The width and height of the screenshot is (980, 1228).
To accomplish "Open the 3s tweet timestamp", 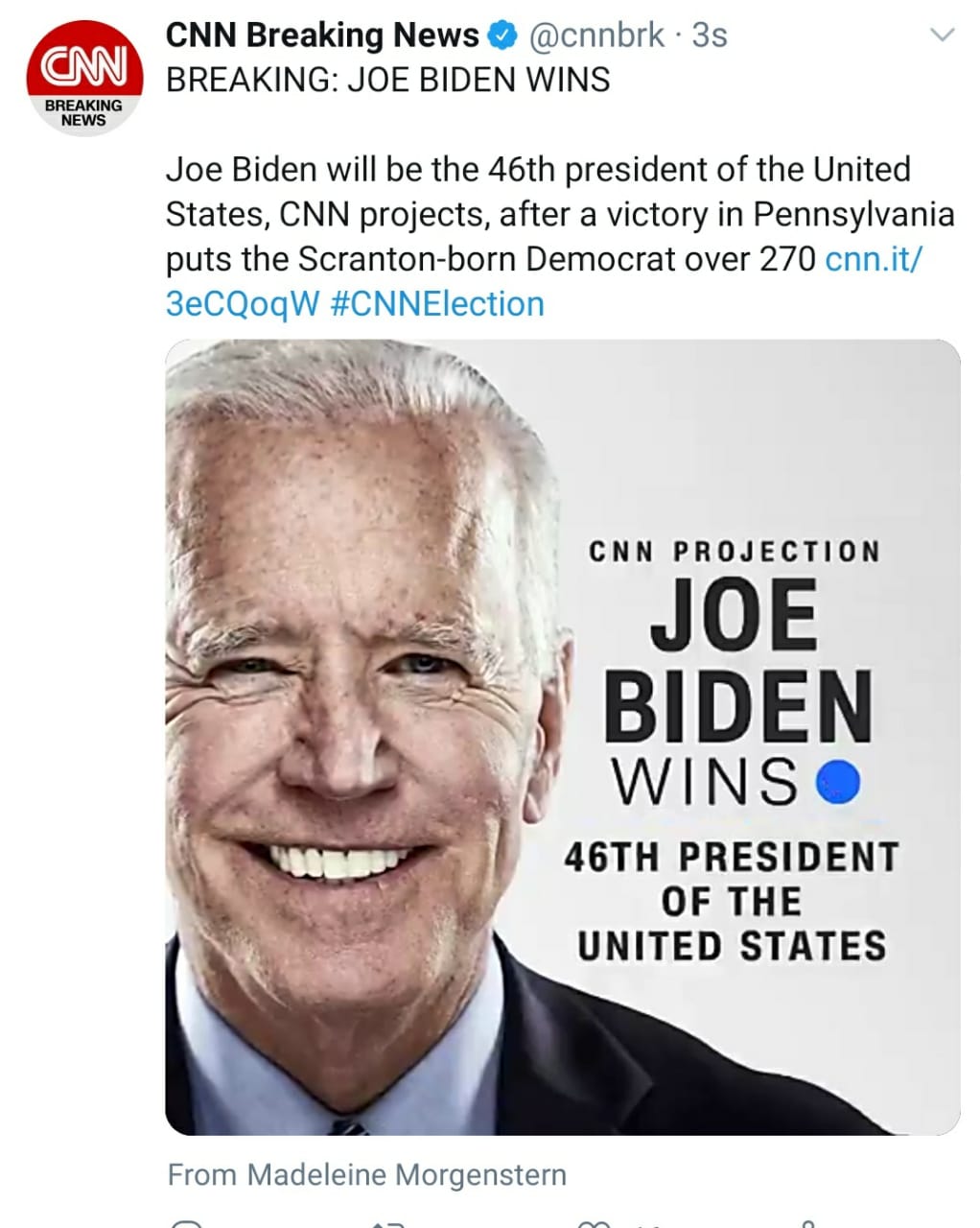I will click(x=710, y=35).
